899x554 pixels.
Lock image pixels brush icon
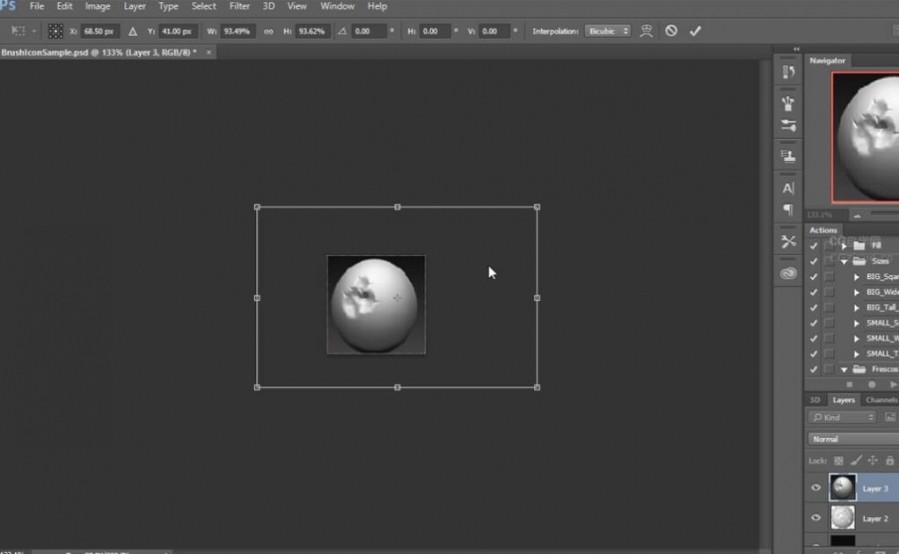coord(855,461)
